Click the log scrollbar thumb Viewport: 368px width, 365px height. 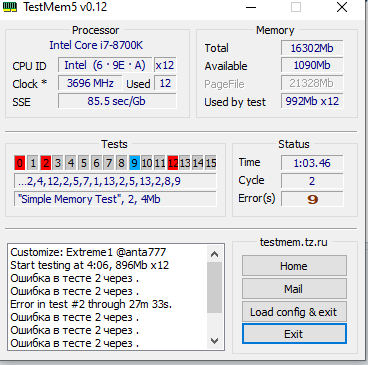214,287
